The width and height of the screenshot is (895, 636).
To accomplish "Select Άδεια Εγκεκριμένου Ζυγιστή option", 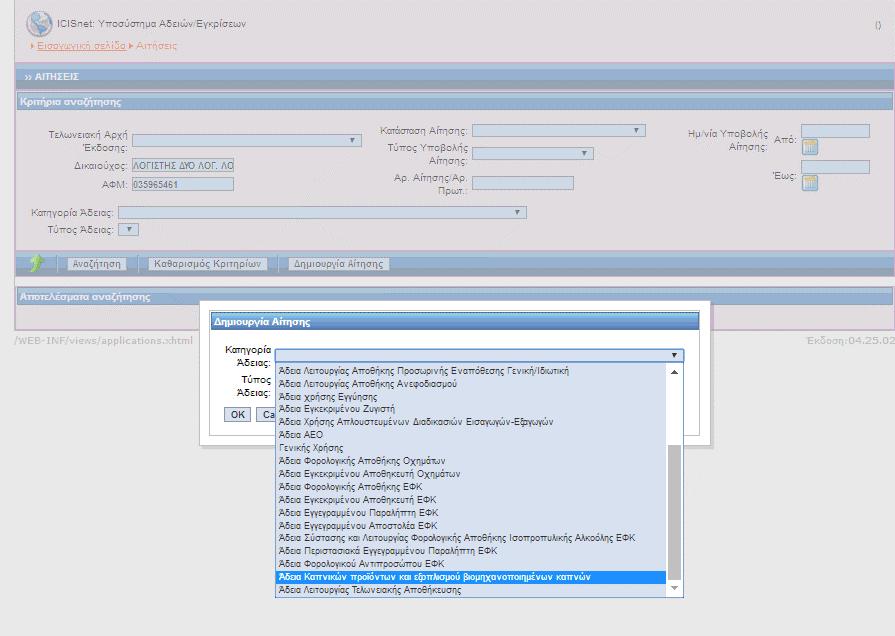I will [x=470, y=409].
